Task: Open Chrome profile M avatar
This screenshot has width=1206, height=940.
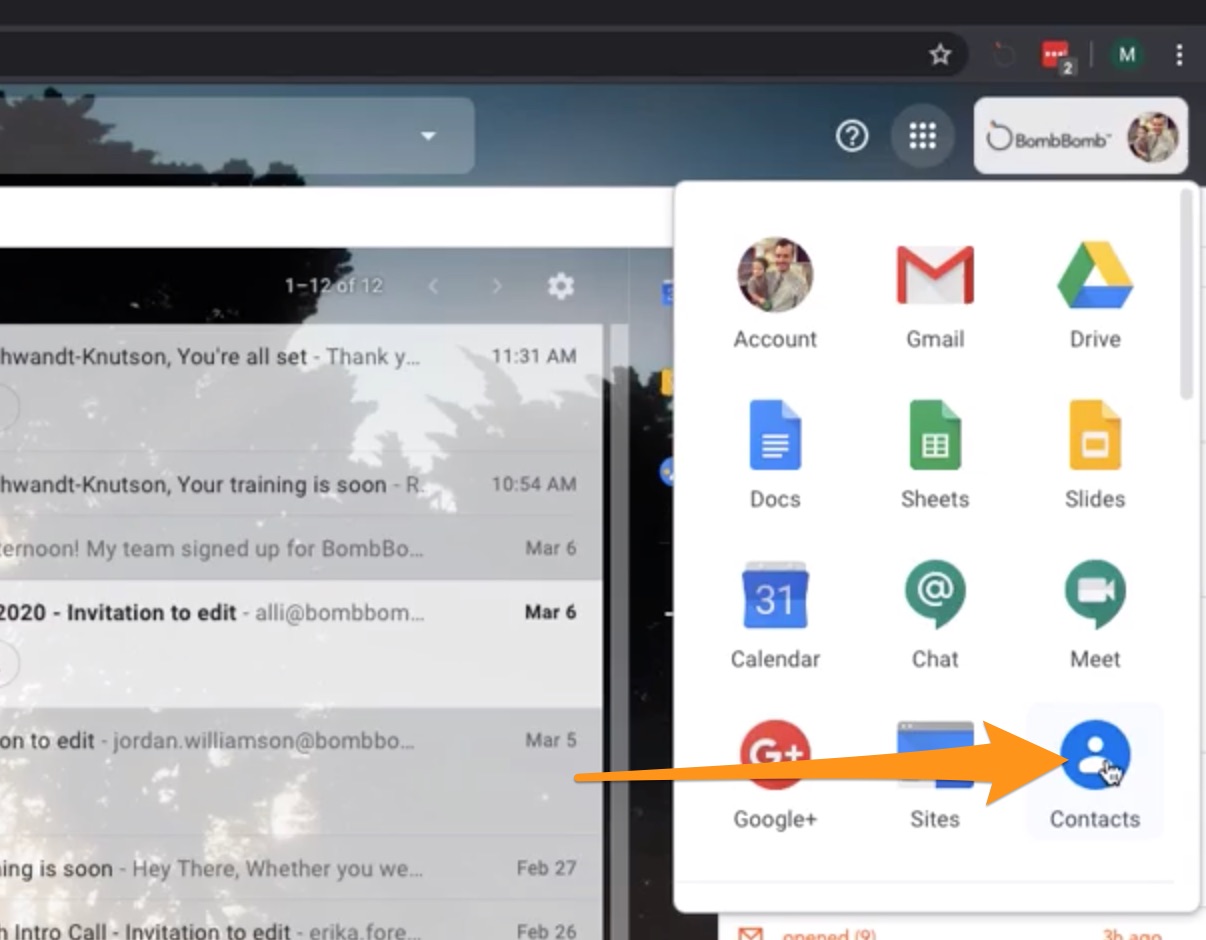Action: [x=1128, y=54]
